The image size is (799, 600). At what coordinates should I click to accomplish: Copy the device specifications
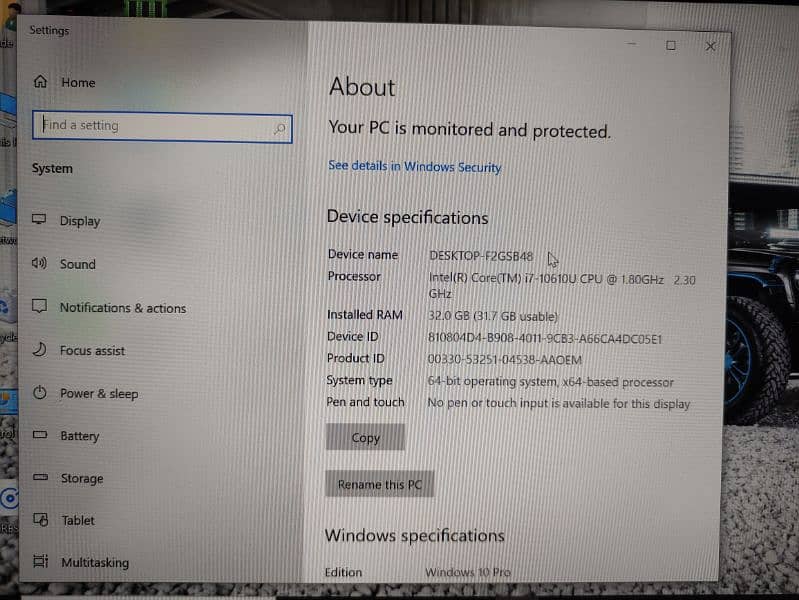pyautogui.click(x=365, y=437)
